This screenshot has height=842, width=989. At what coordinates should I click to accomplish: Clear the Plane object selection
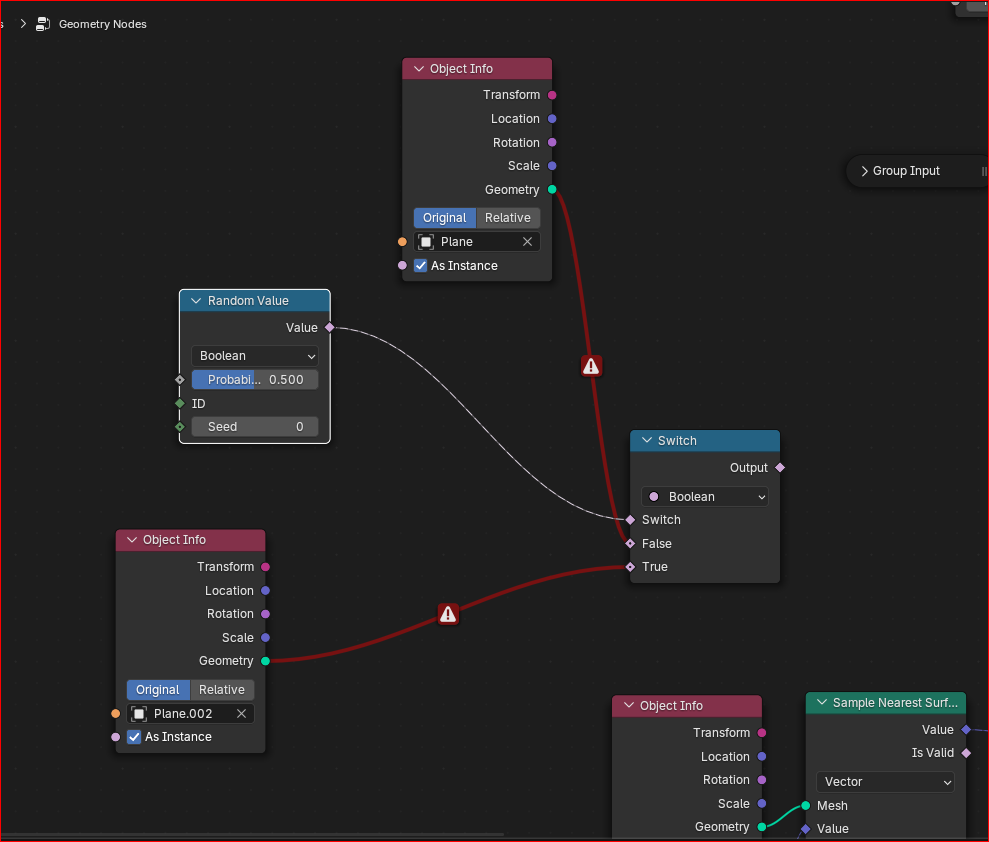coord(527,242)
